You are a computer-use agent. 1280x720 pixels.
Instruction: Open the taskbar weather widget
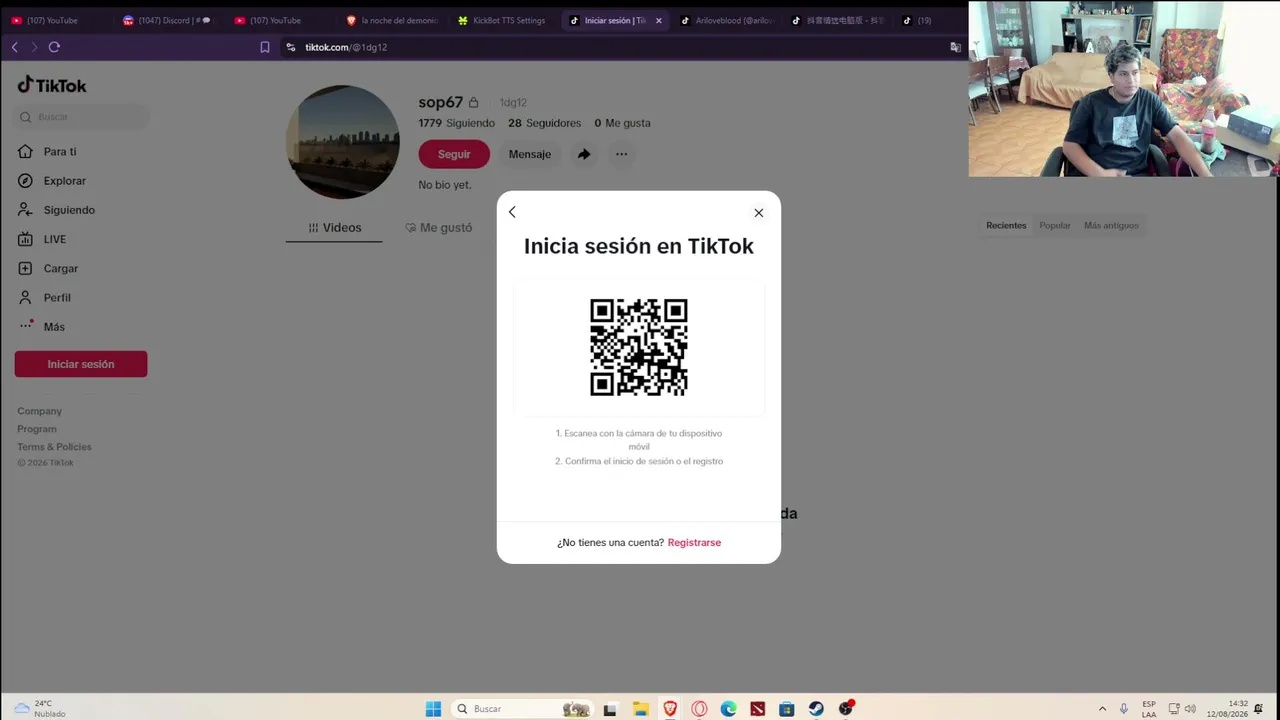tap(40, 709)
